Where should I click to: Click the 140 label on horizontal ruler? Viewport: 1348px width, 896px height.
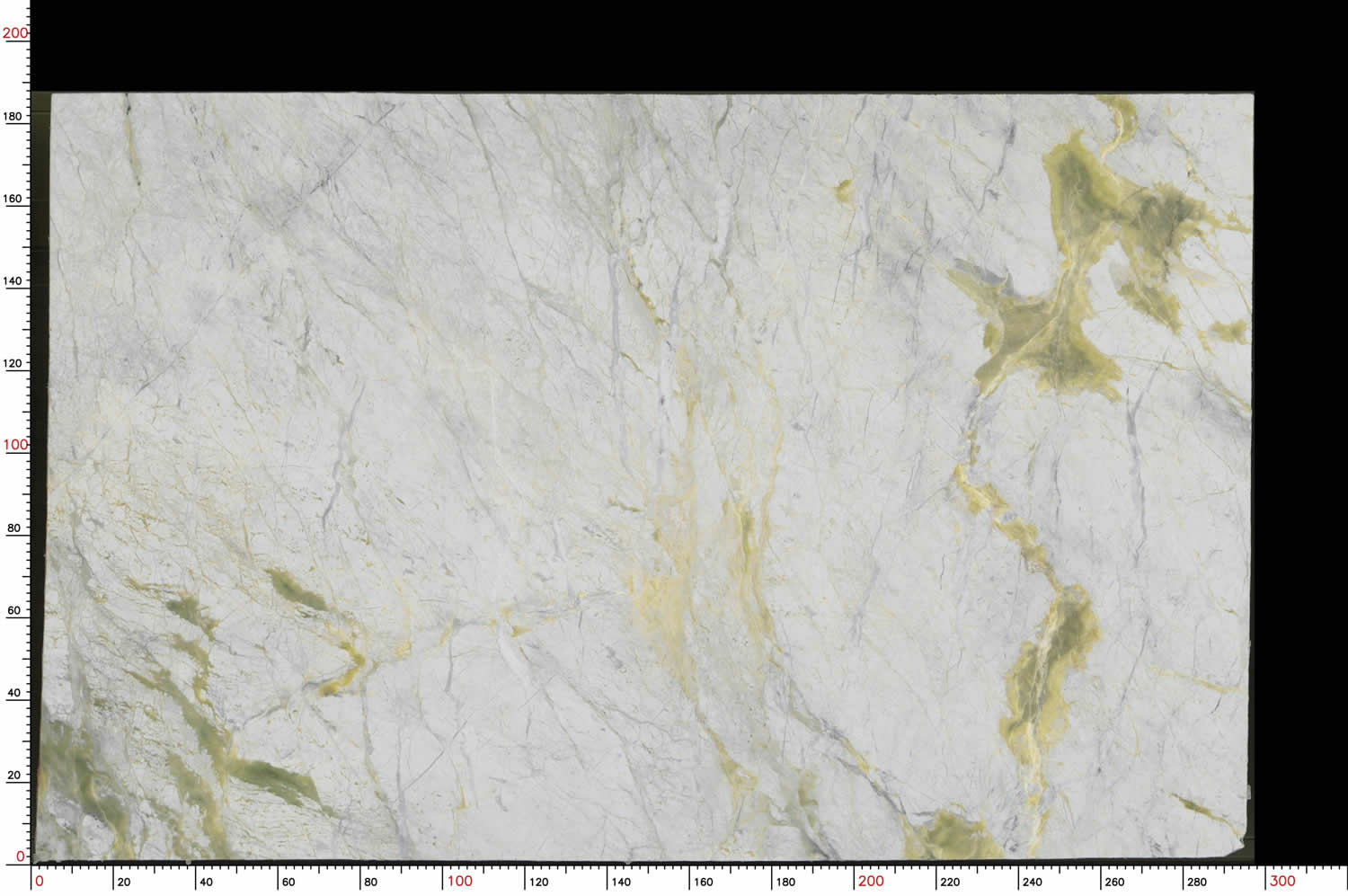point(621,882)
